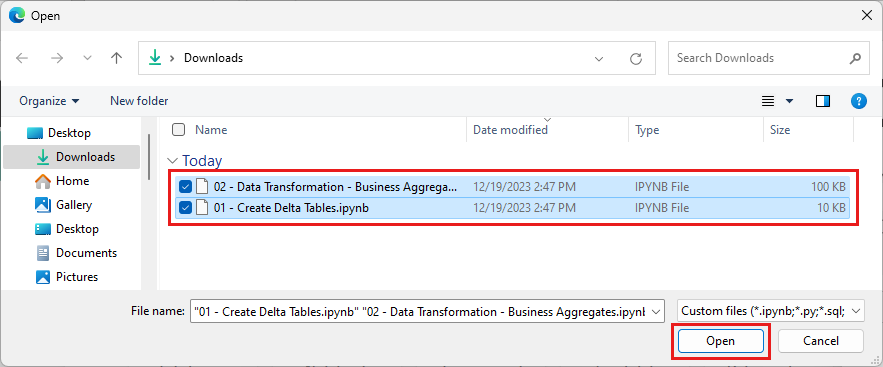This screenshot has width=883, height=367.
Task: Go up one folder level
Action: (x=117, y=58)
